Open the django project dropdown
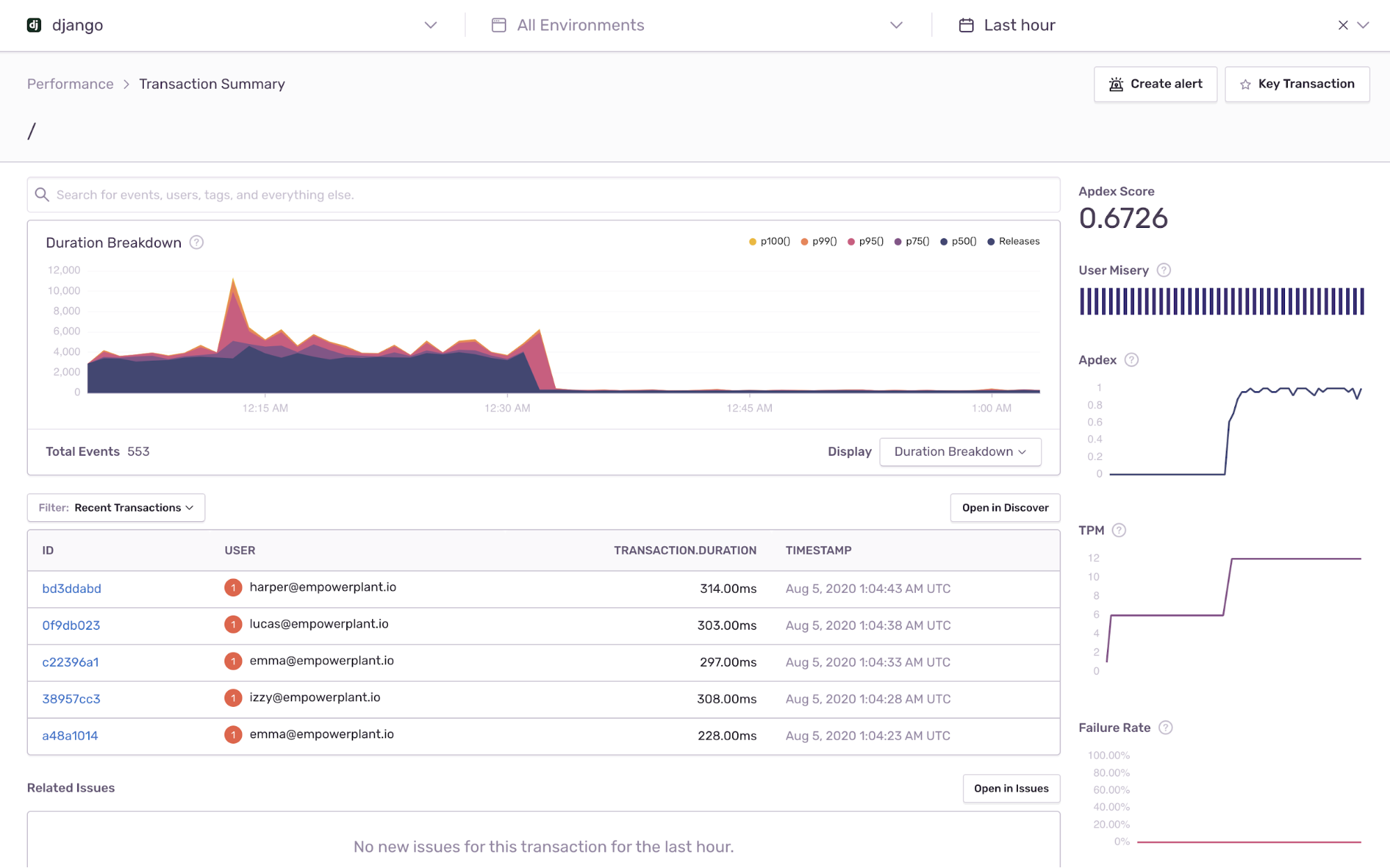This screenshot has width=1390, height=868. 430,25
